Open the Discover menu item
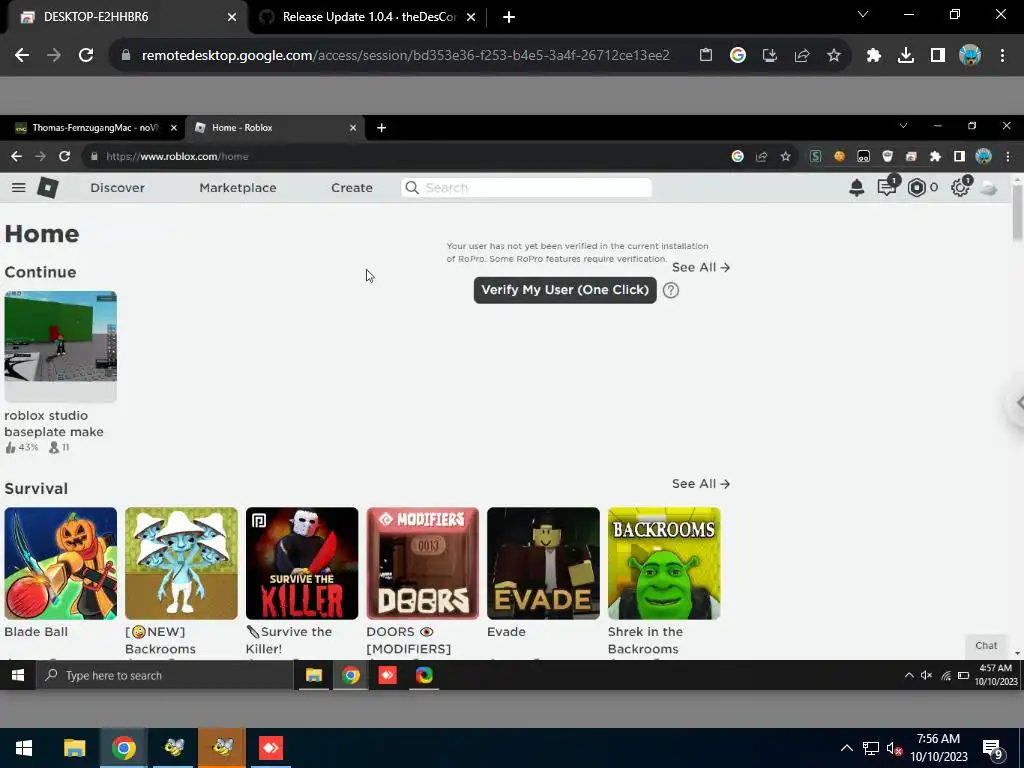 coord(118,188)
